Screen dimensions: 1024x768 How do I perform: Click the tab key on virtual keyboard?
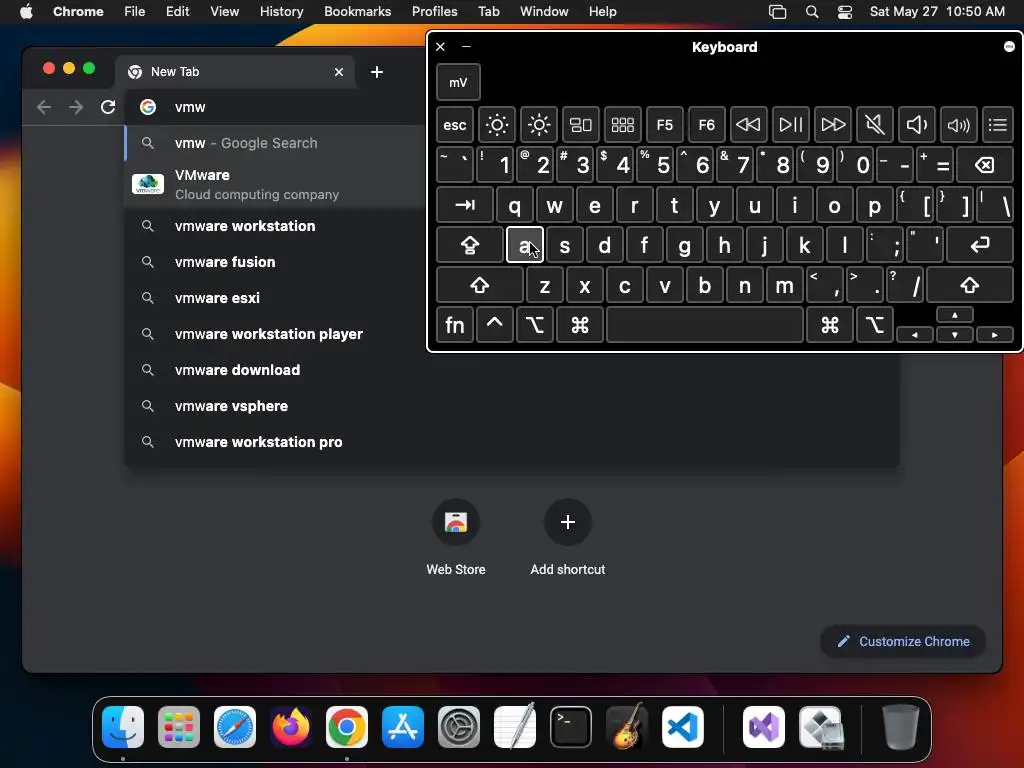pos(464,205)
